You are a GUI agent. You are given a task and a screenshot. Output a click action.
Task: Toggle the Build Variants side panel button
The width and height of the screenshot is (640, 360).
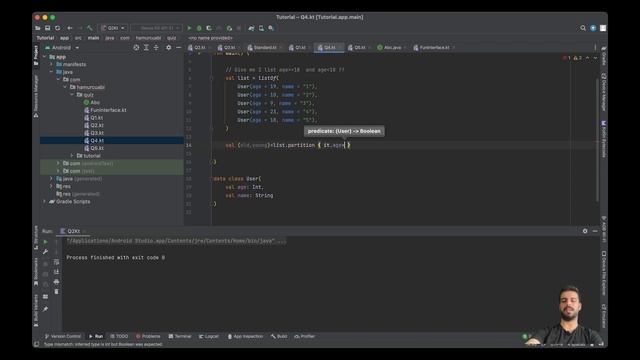[36, 311]
